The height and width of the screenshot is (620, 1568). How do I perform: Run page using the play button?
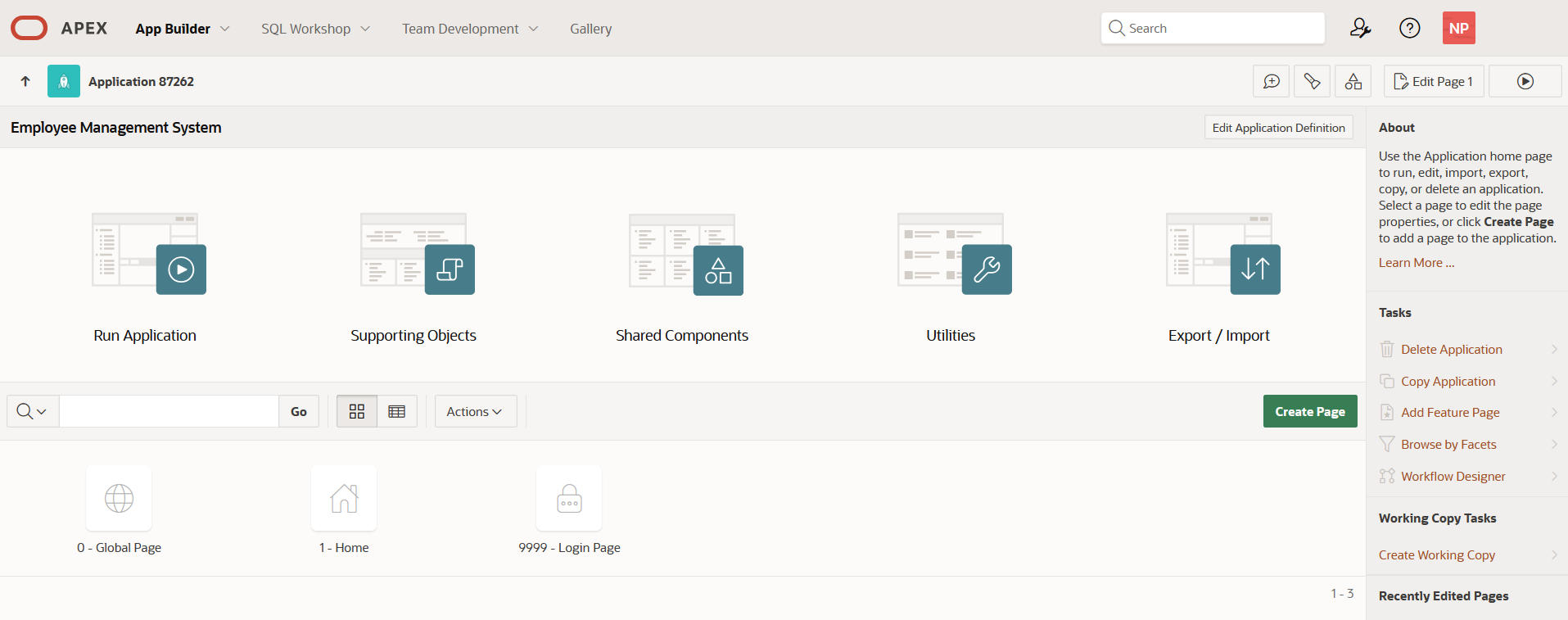(x=1525, y=81)
